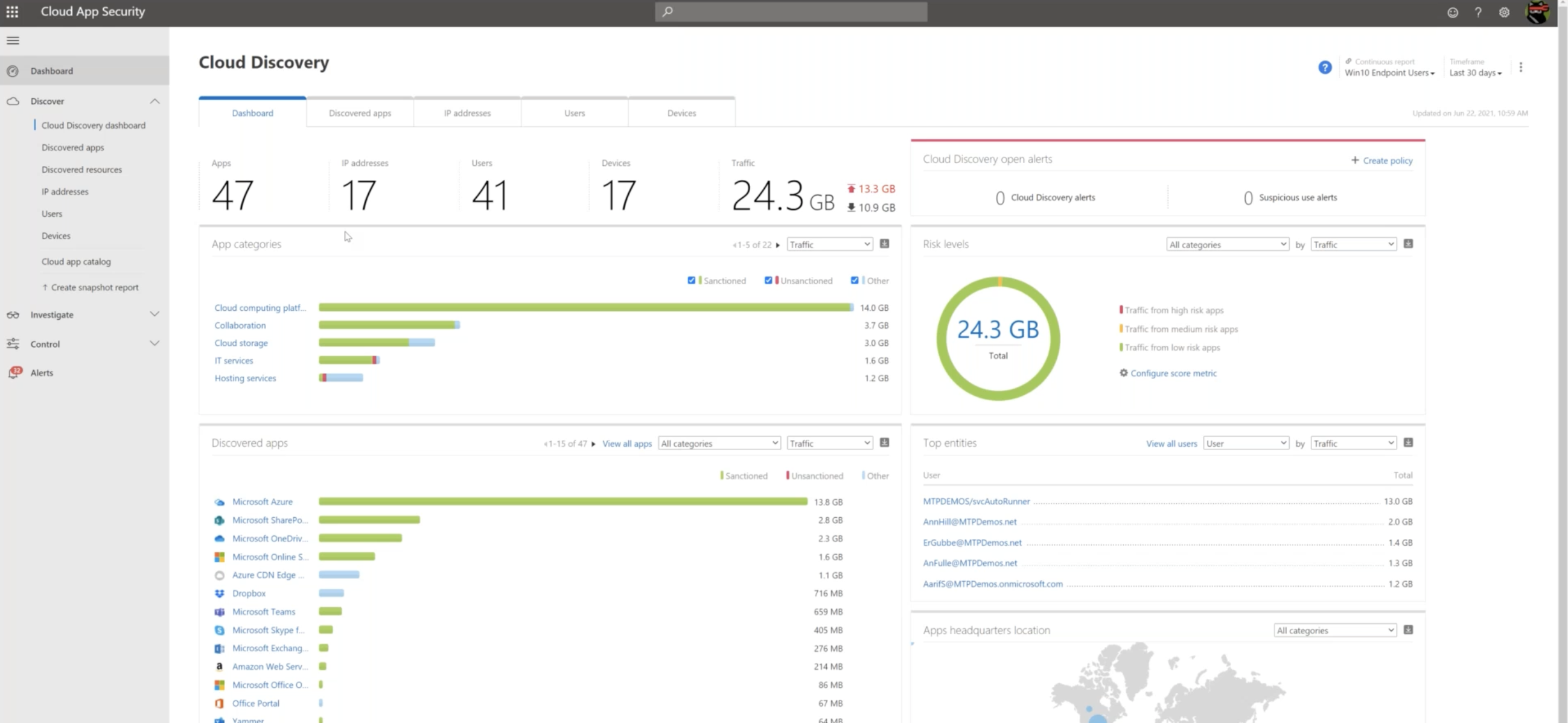Screen dimensions: 1568x723
Task: Click the Investigate glasses icon
Action: tap(13, 314)
